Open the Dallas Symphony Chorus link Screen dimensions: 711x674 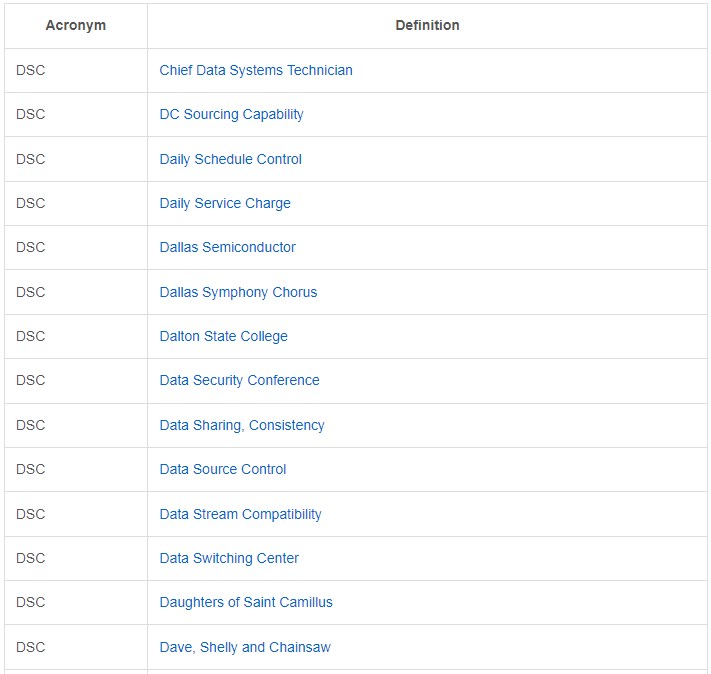[238, 292]
